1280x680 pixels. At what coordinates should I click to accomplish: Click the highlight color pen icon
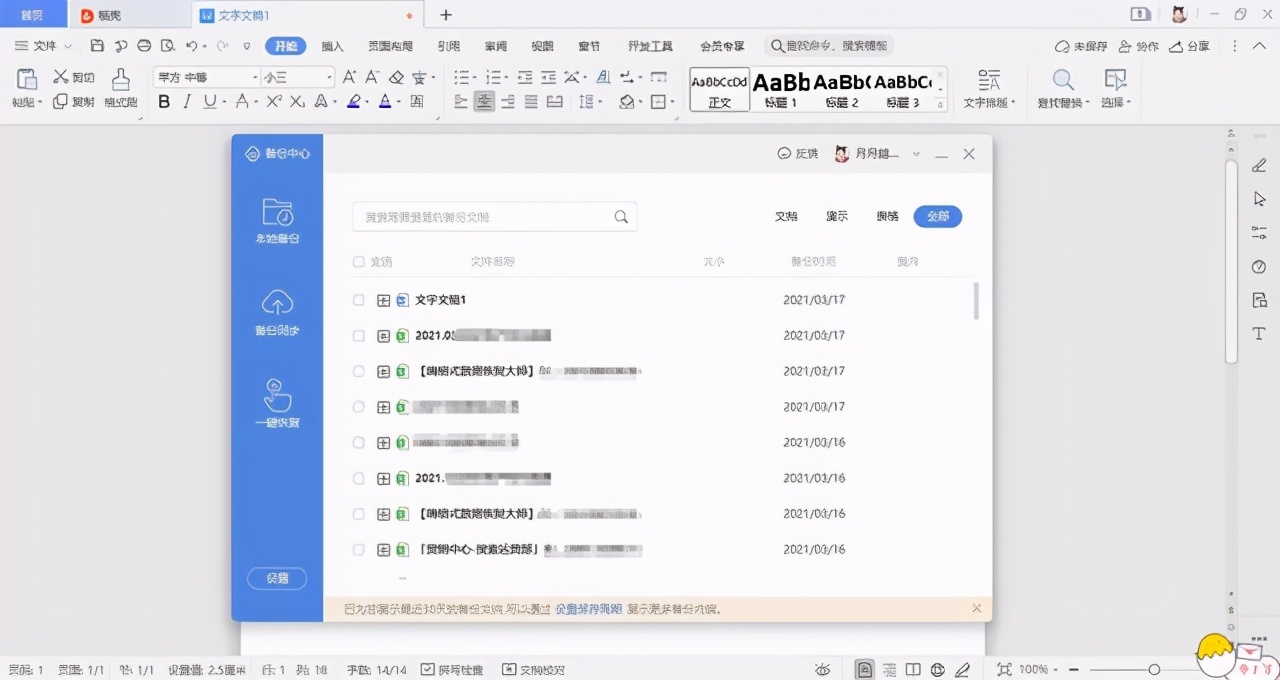[x=354, y=101]
